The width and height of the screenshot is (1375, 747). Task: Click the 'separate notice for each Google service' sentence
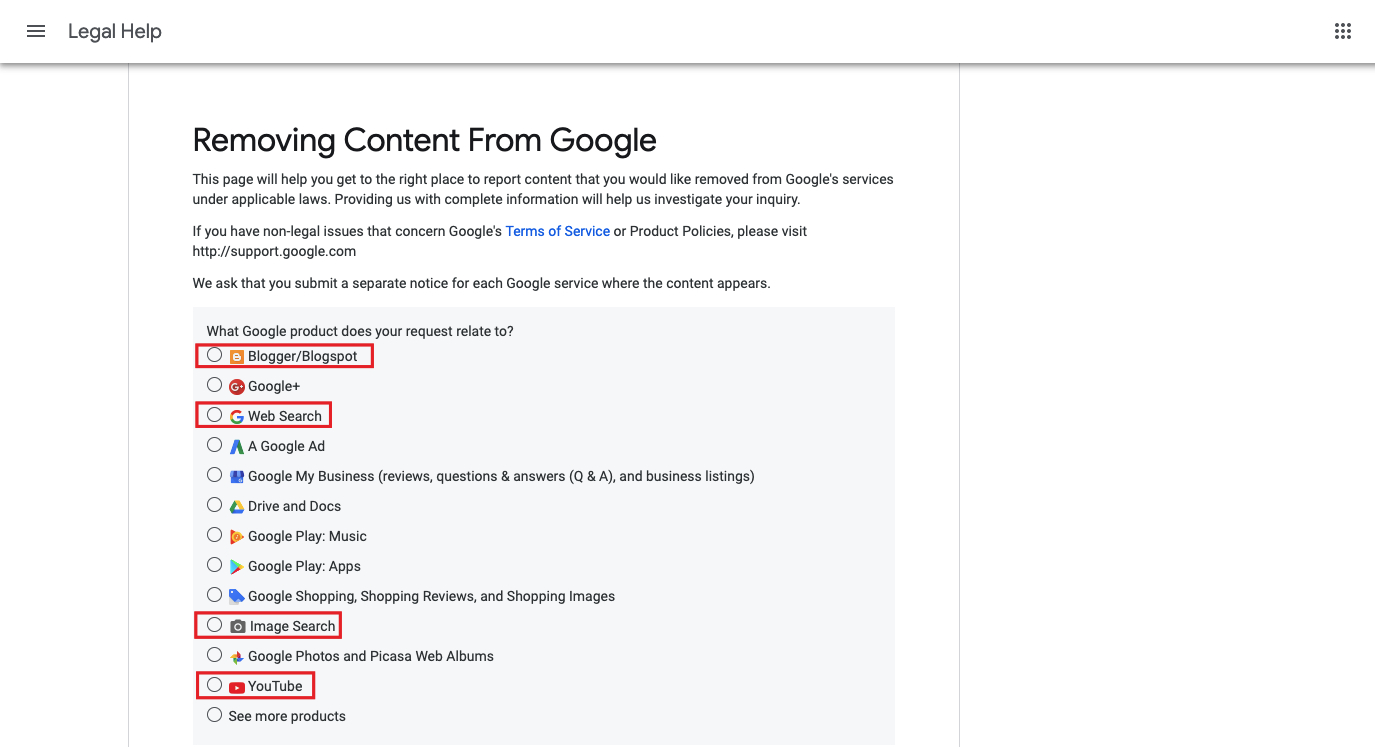(482, 283)
